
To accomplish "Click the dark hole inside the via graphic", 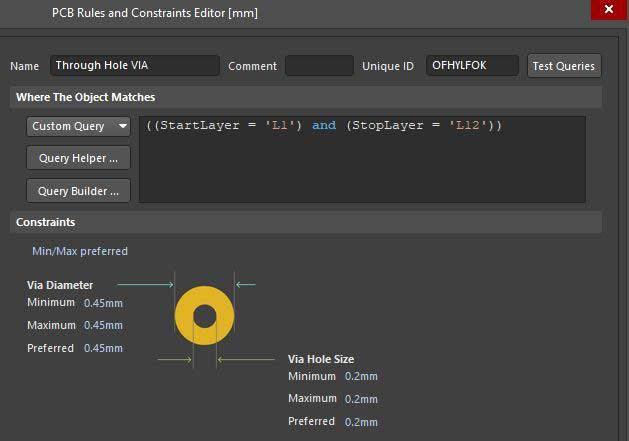I will [204, 316].
